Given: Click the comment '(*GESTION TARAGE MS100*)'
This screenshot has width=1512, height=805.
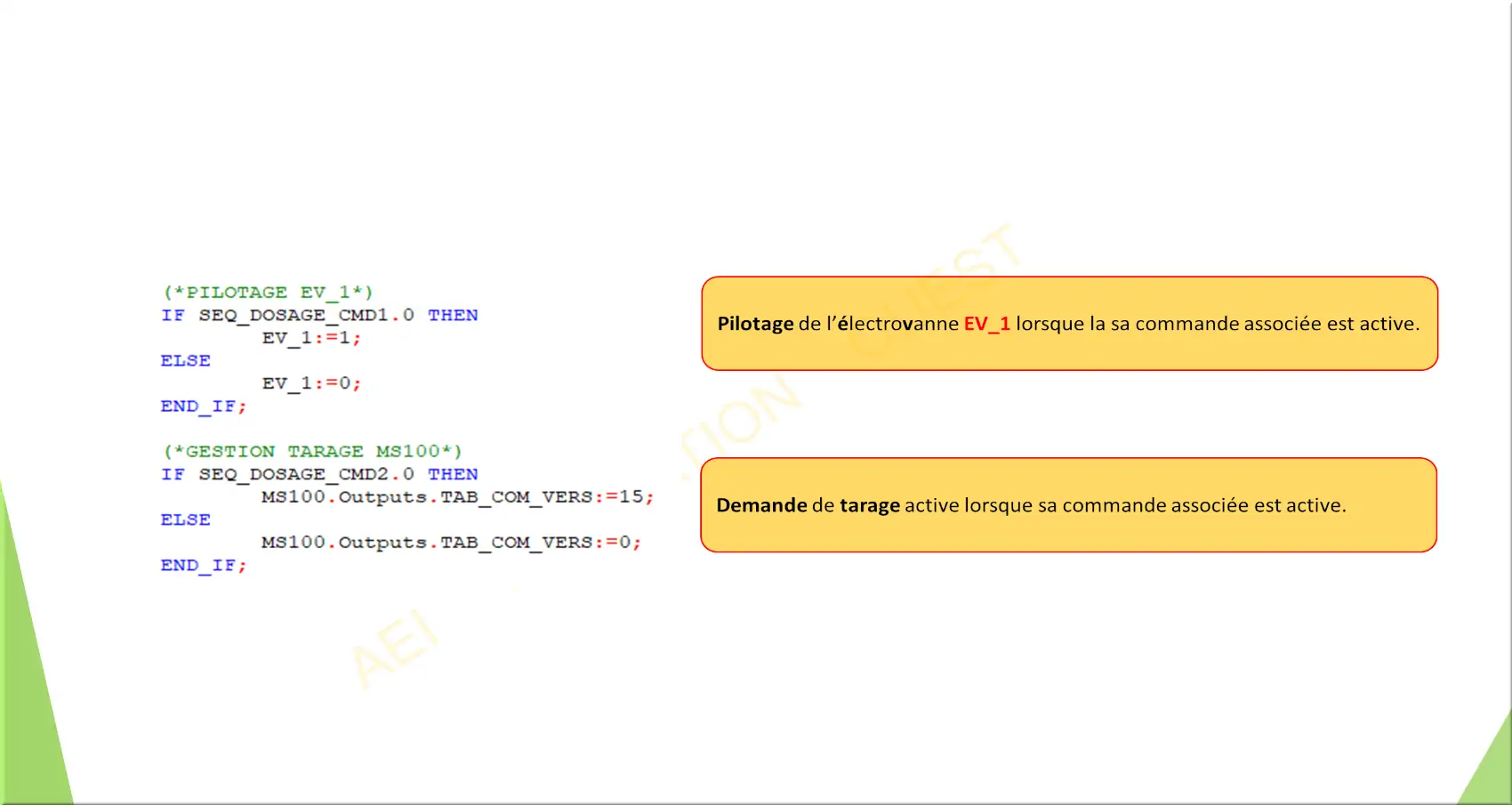Looking at the screenshot, I should click(312, 452).
